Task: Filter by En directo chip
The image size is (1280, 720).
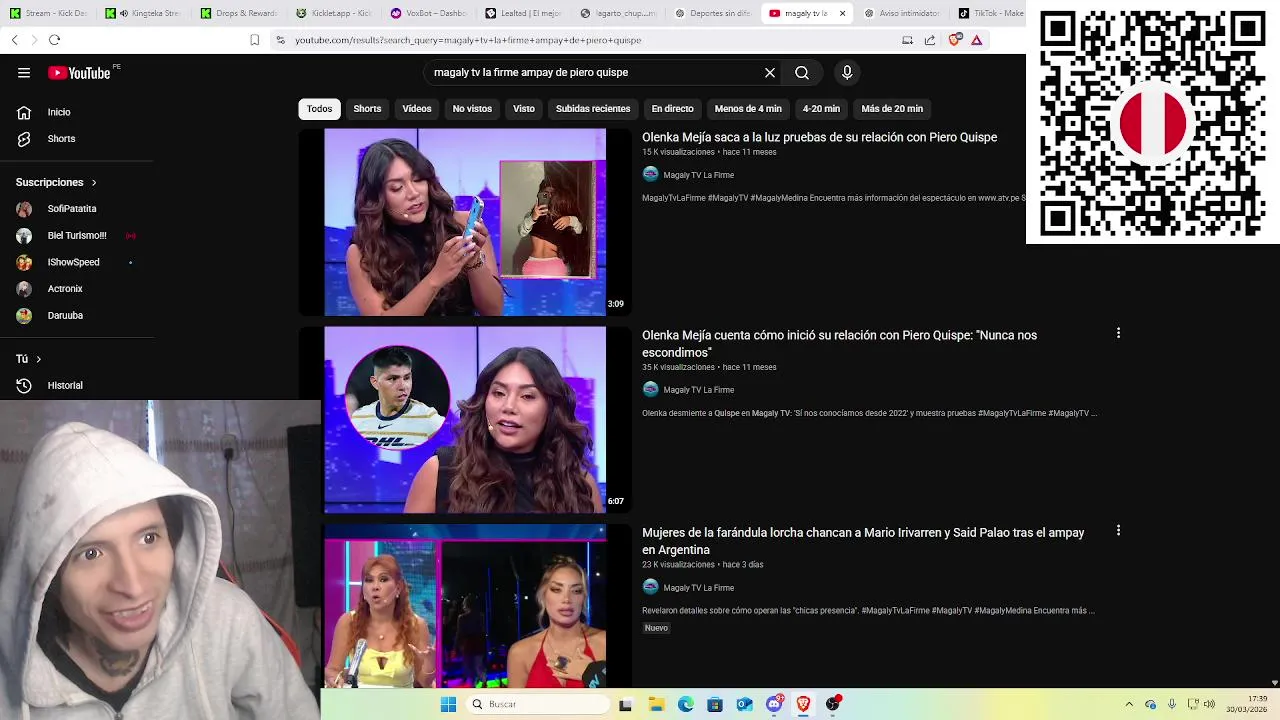Action: click(x=672, y=109)
